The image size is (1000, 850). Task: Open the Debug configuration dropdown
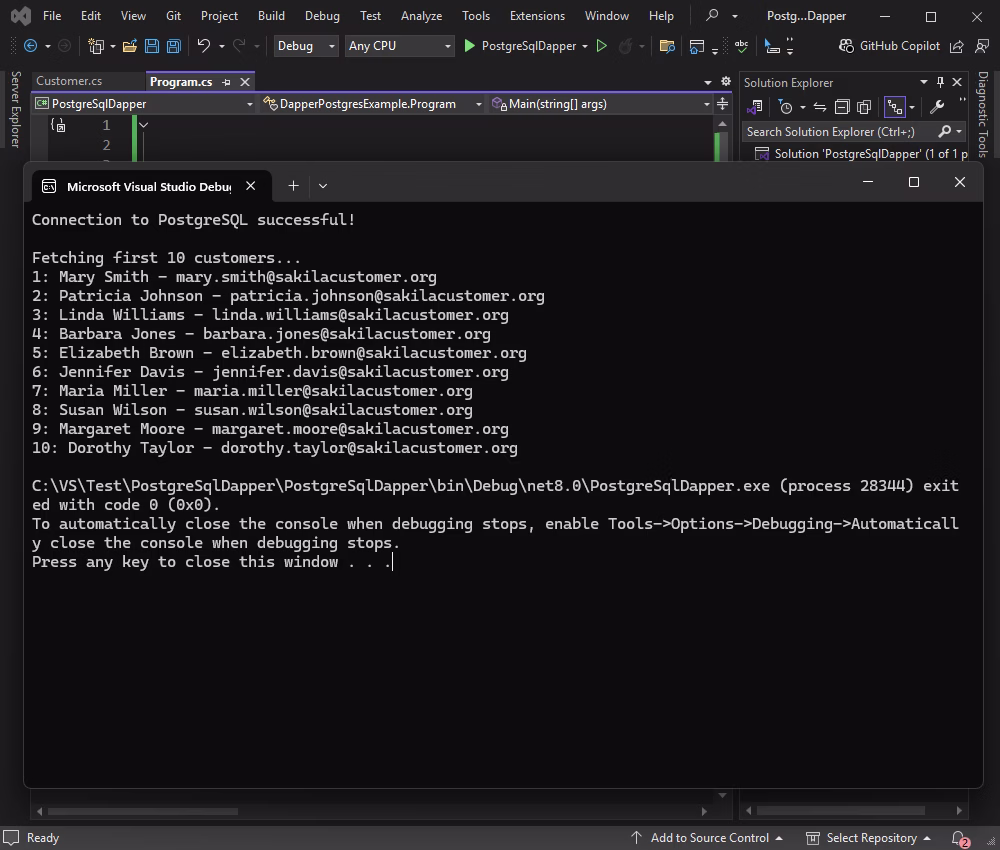tap(306, 46)
